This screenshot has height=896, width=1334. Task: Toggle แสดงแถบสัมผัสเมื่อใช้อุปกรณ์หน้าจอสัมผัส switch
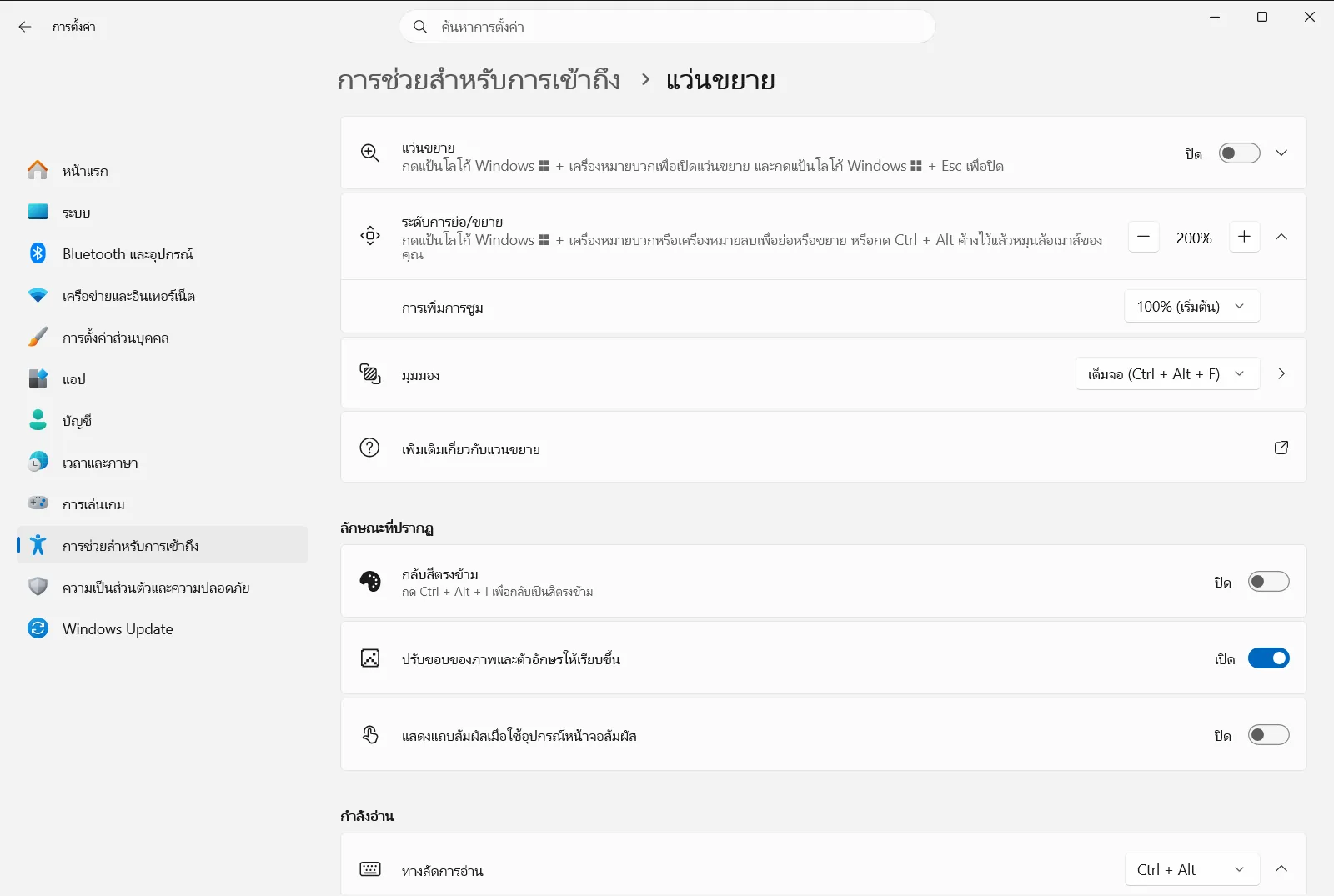(x=1268, y=735)
